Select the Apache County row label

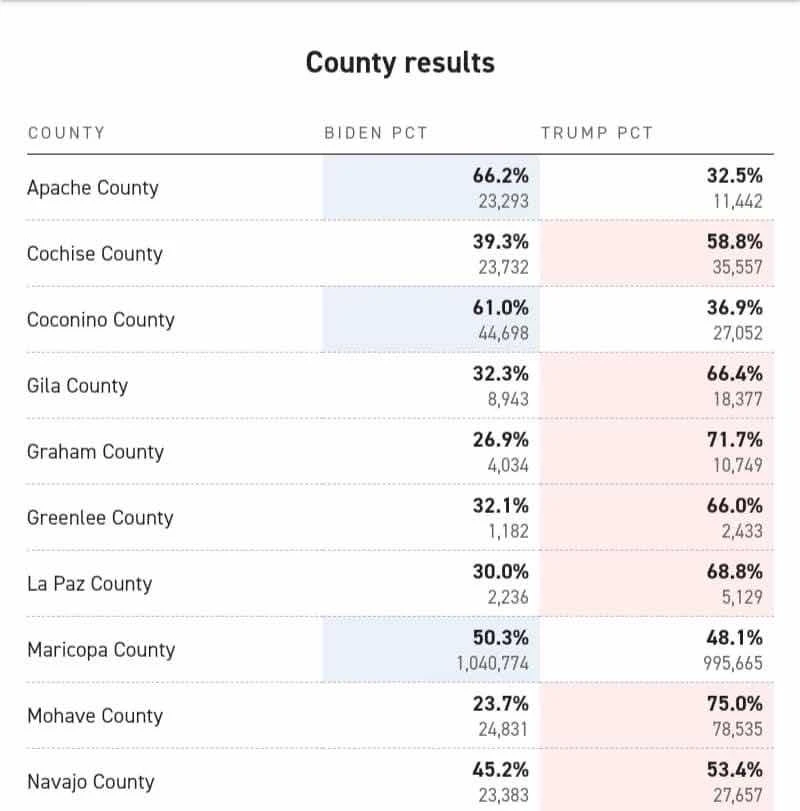point(93,188)
